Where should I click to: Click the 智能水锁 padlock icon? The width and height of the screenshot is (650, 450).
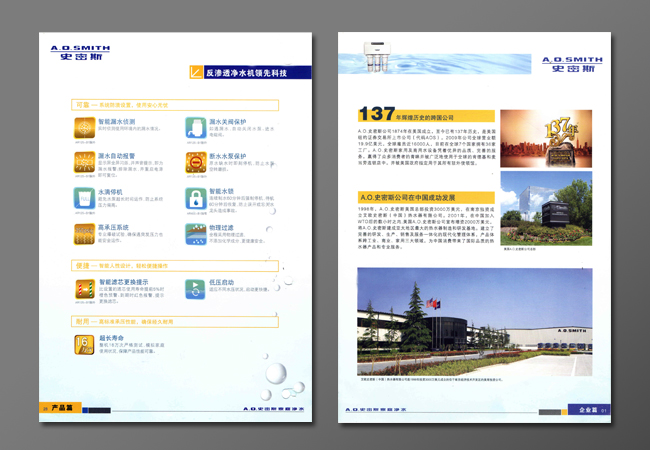(196, 198)
